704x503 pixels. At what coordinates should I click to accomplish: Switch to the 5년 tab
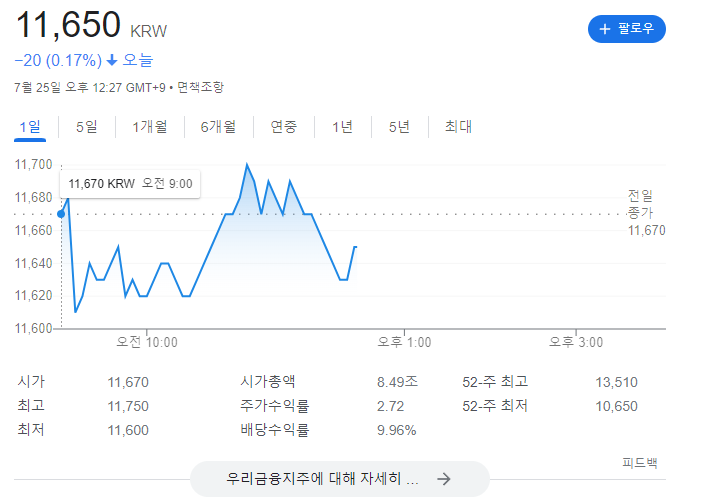400,127
